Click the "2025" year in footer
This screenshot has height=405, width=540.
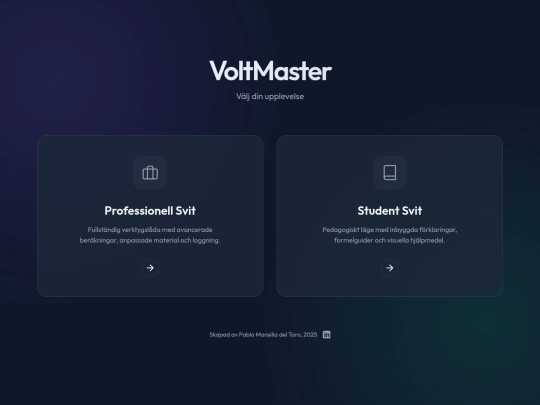point(310,335)
